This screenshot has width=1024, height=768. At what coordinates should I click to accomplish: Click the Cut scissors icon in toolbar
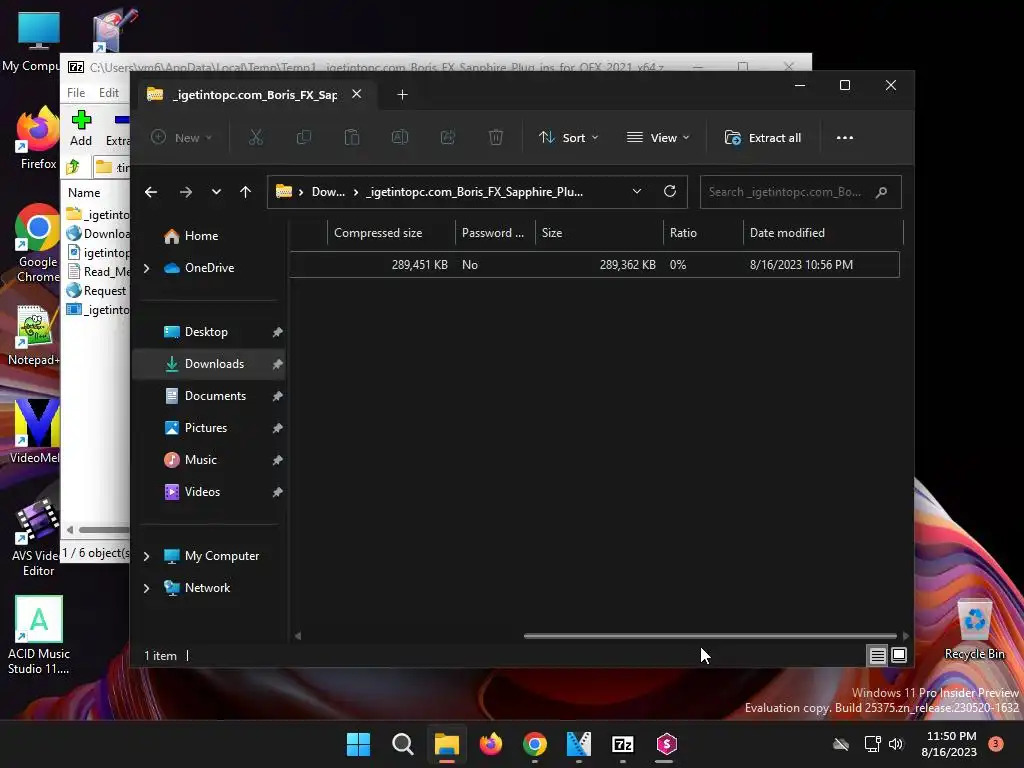tap(255, 138)
